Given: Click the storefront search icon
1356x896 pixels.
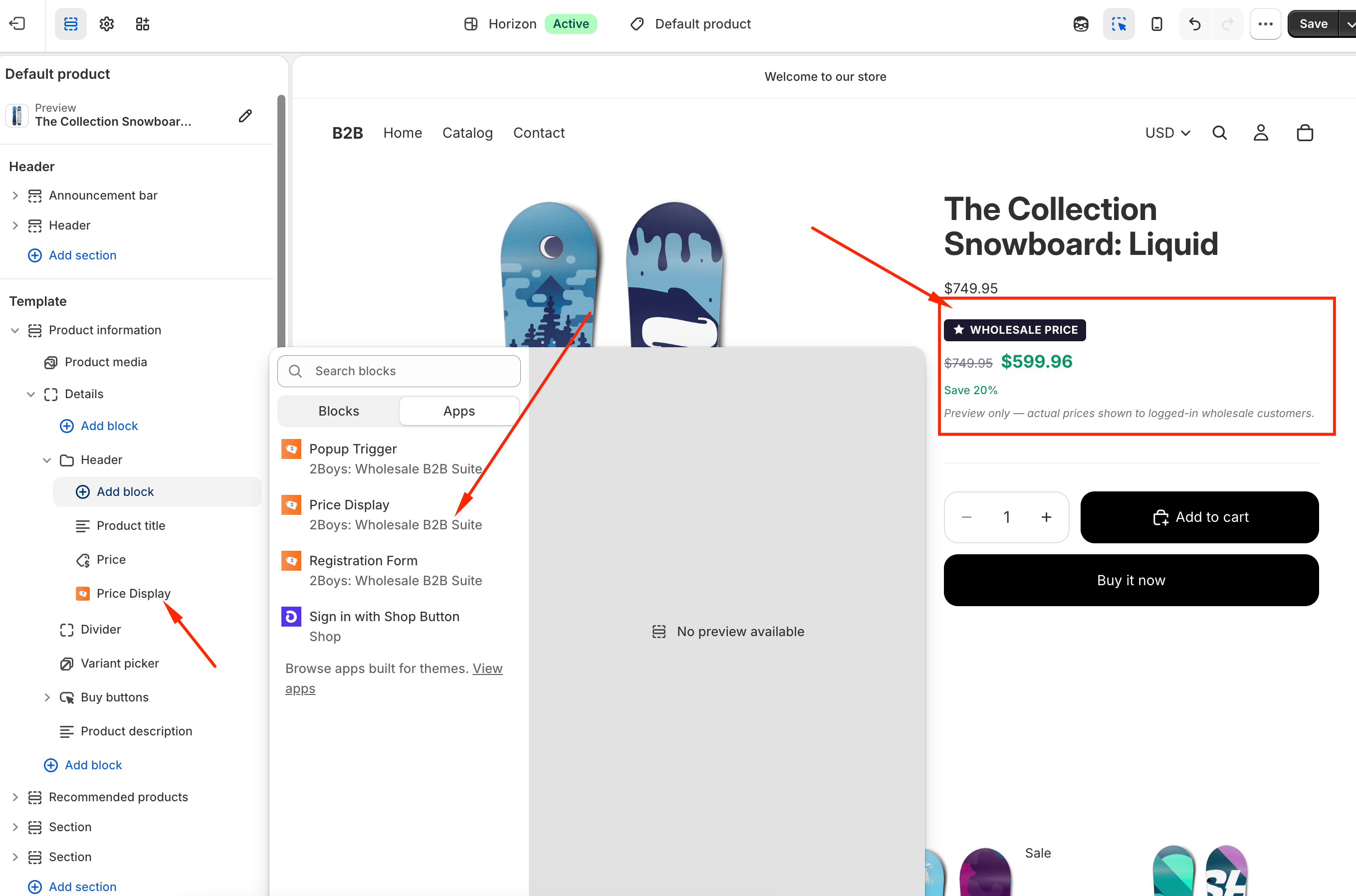Looking at the screenshot, I should click(1219, 133).
